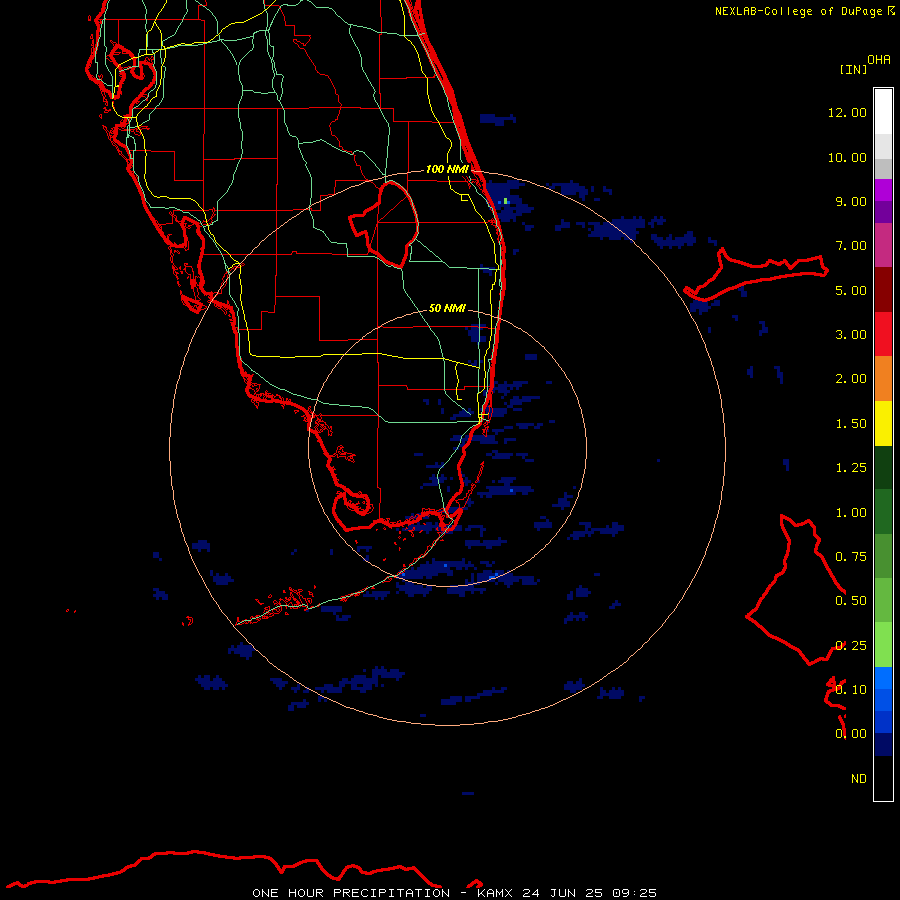Image resolution: width=900 pixels, height=900 pixels.
Task: Click the 10.00 legend value
Action: (847, 157)
